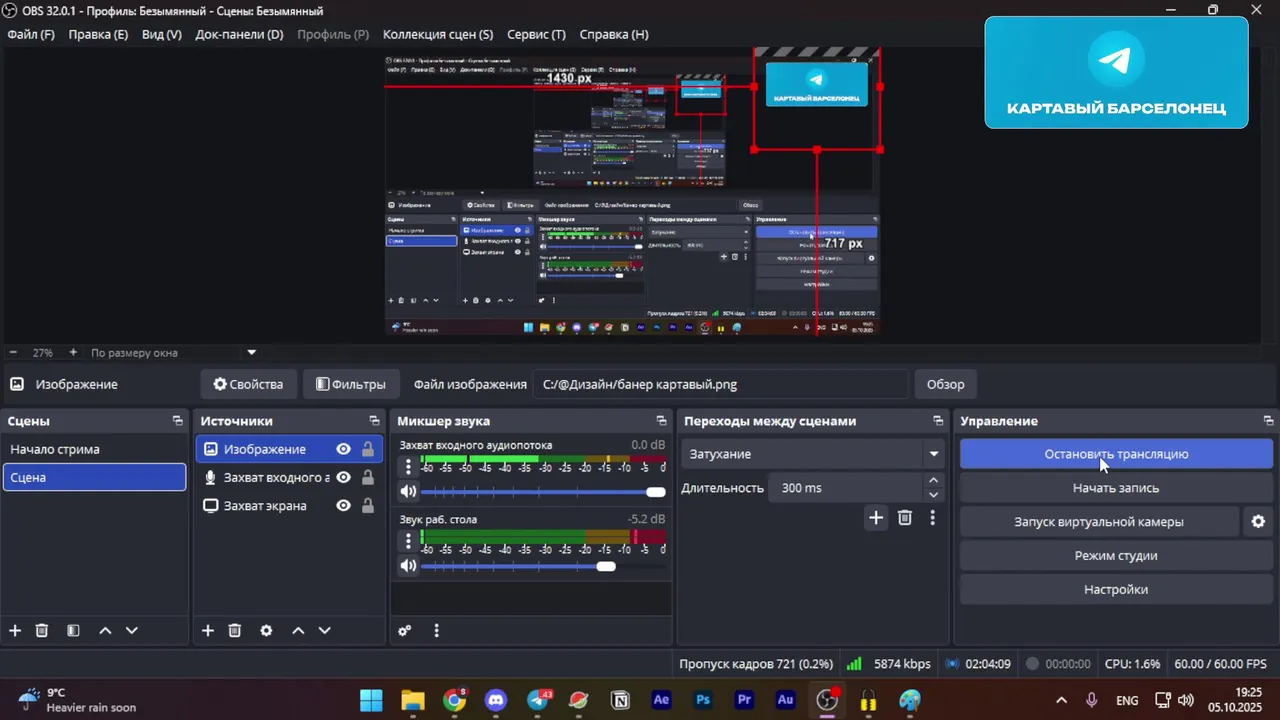Move scene down in Scenes panel
1280x720 pixels.
131,631
